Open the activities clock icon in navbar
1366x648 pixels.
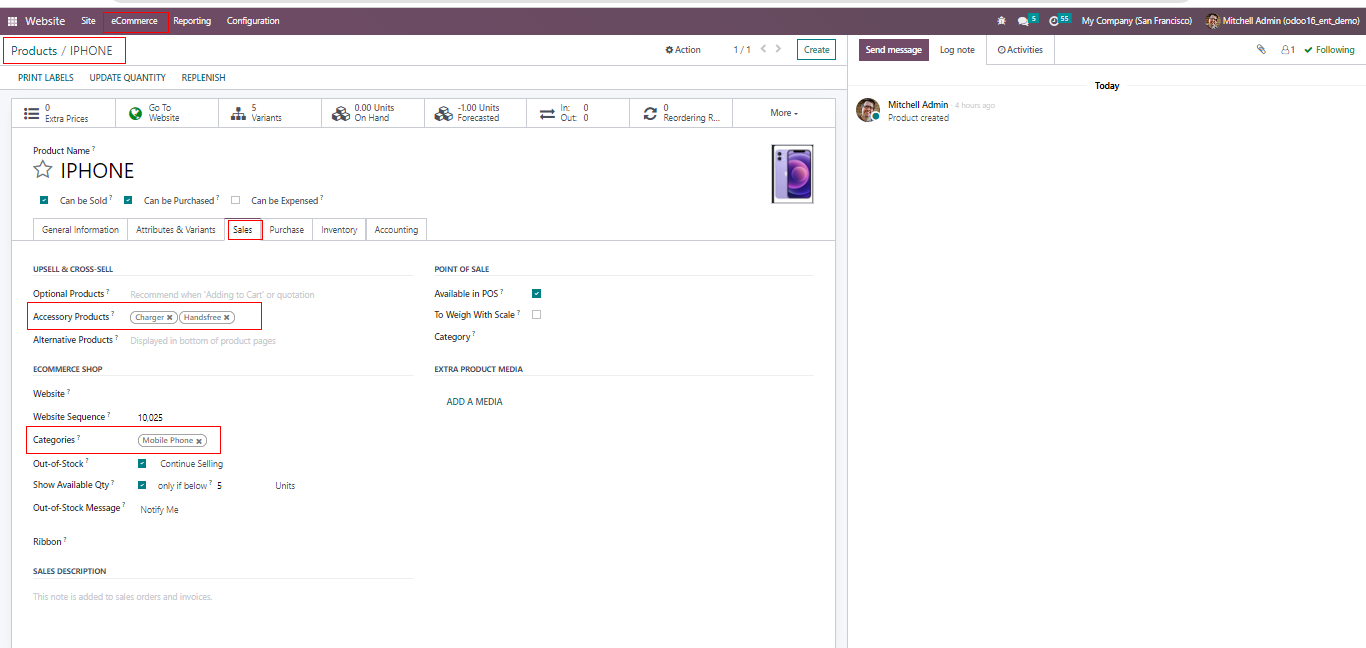point(1054,21)
